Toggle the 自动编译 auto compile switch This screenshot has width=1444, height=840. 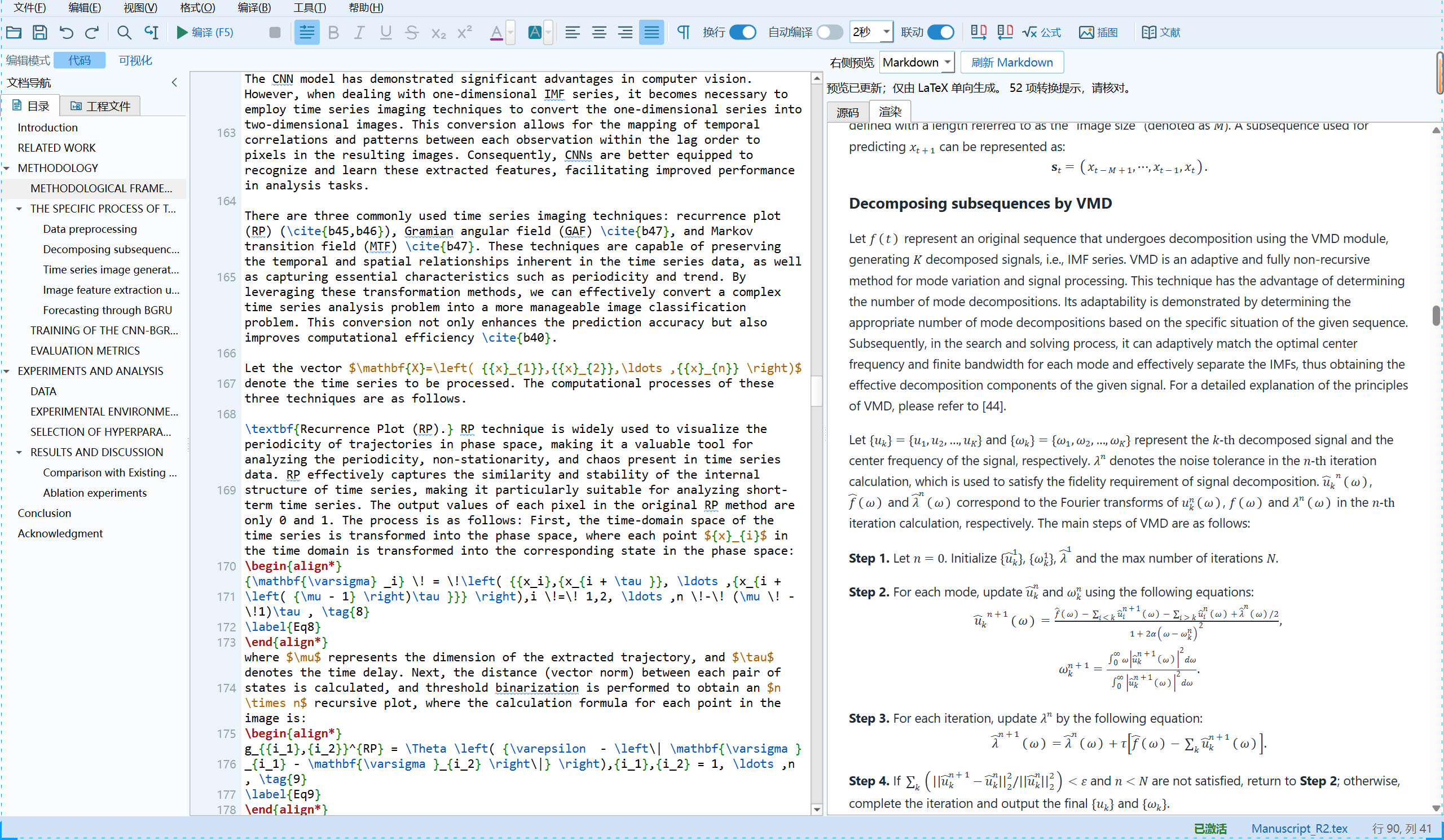pos(830,32)
